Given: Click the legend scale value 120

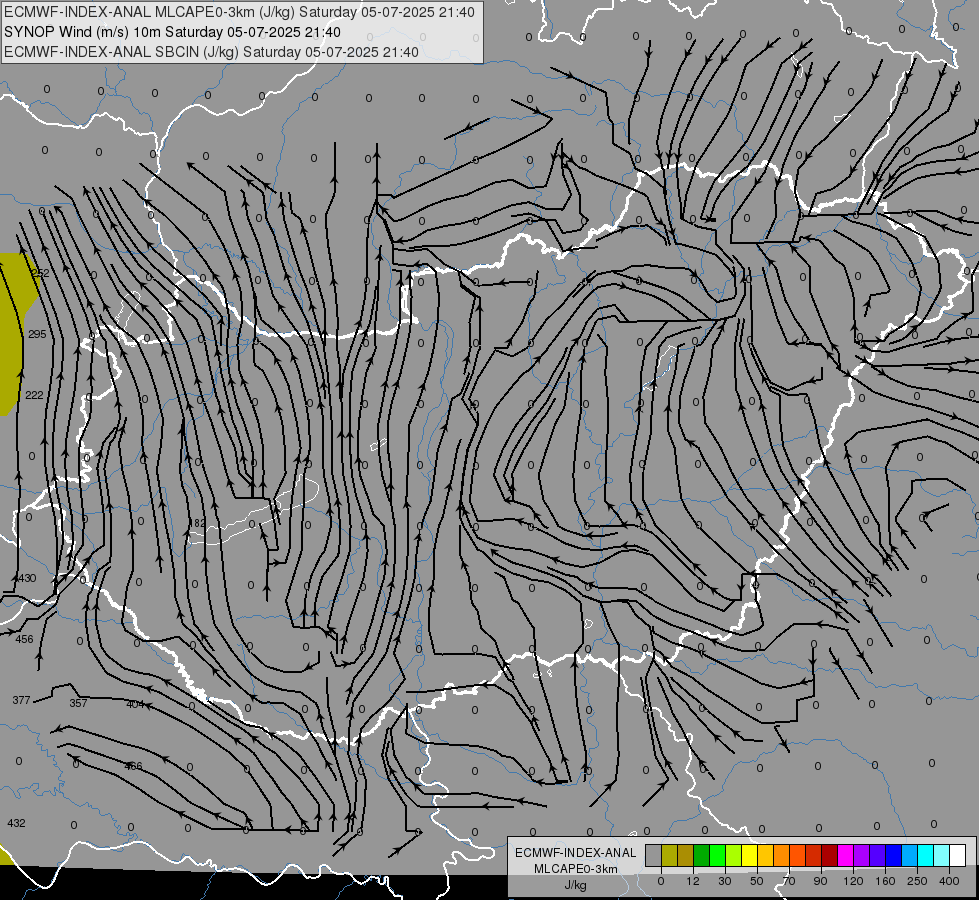Looking at the screenshot, I should click(853, 882).
